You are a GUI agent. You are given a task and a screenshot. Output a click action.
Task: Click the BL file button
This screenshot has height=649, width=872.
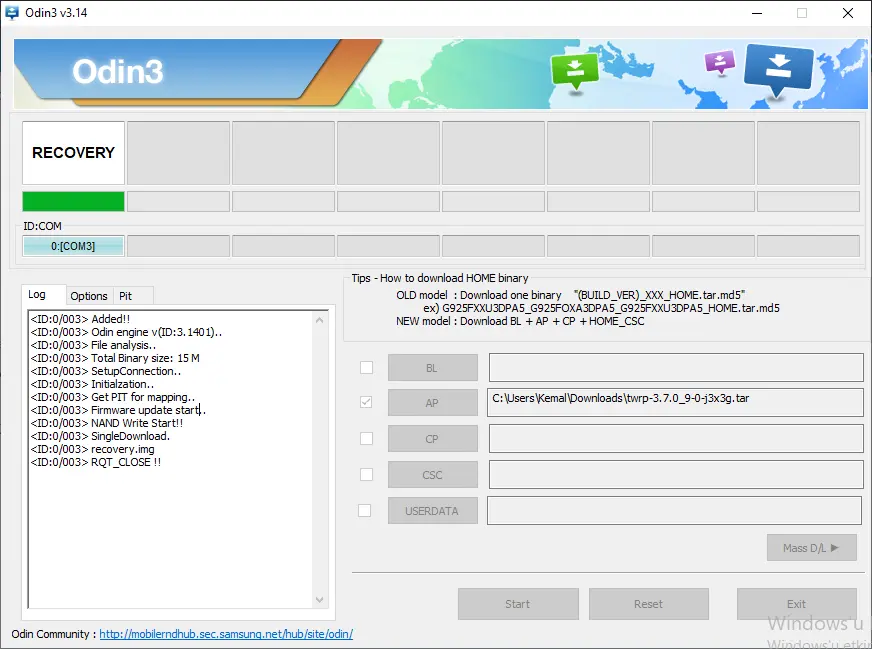(x=433, y=368)
